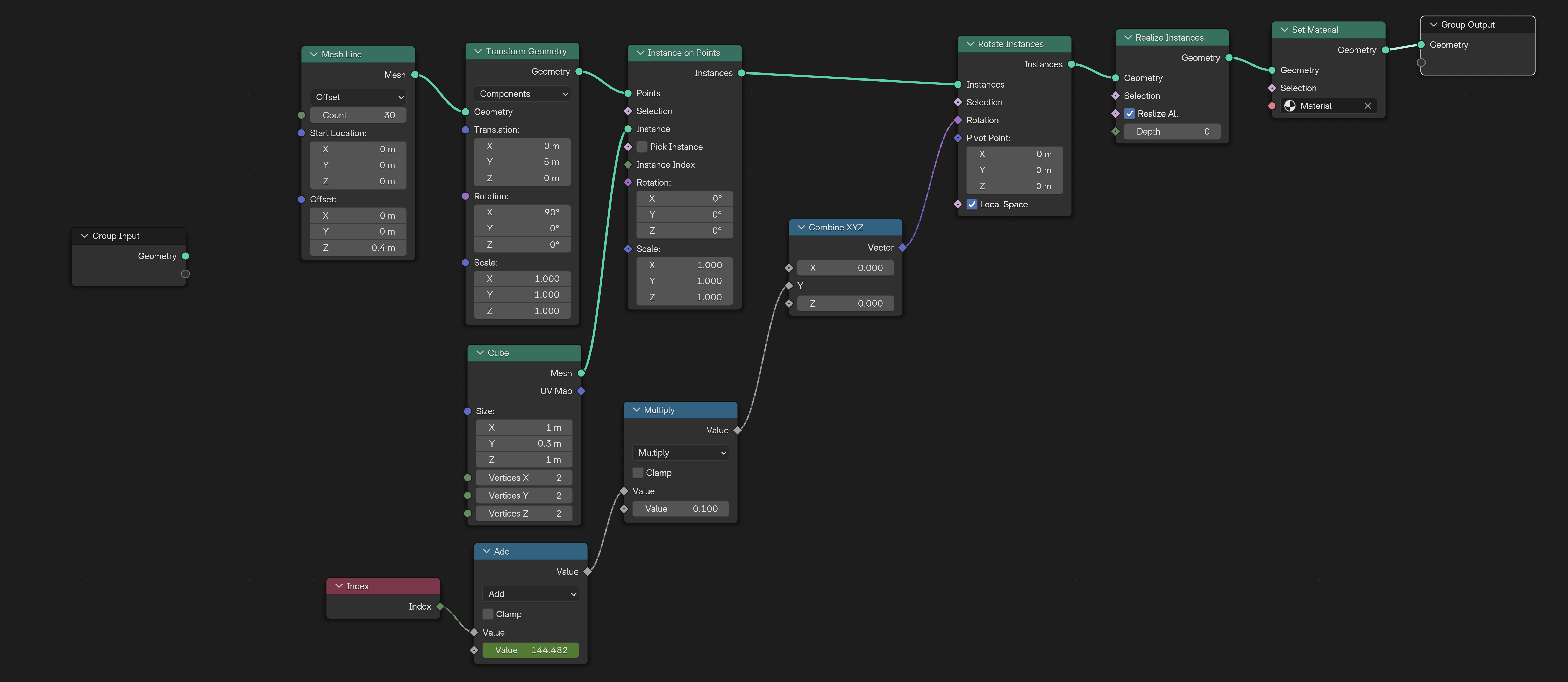
Task: Click the Vertices X field in Cube
Action: (x=524, y=478)
